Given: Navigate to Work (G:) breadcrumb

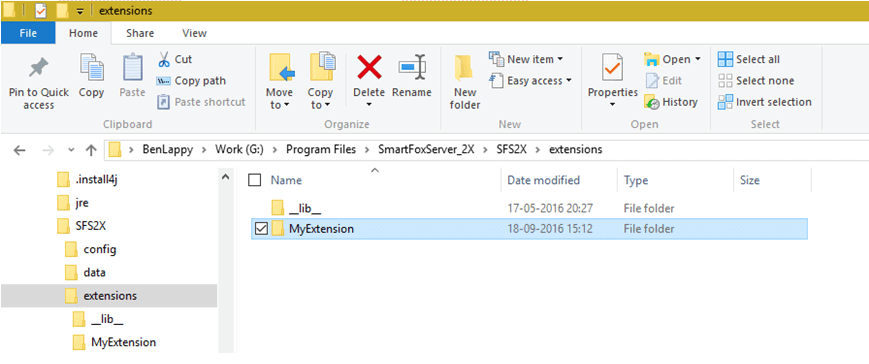Looking at the screenshot, I should 238,150.
